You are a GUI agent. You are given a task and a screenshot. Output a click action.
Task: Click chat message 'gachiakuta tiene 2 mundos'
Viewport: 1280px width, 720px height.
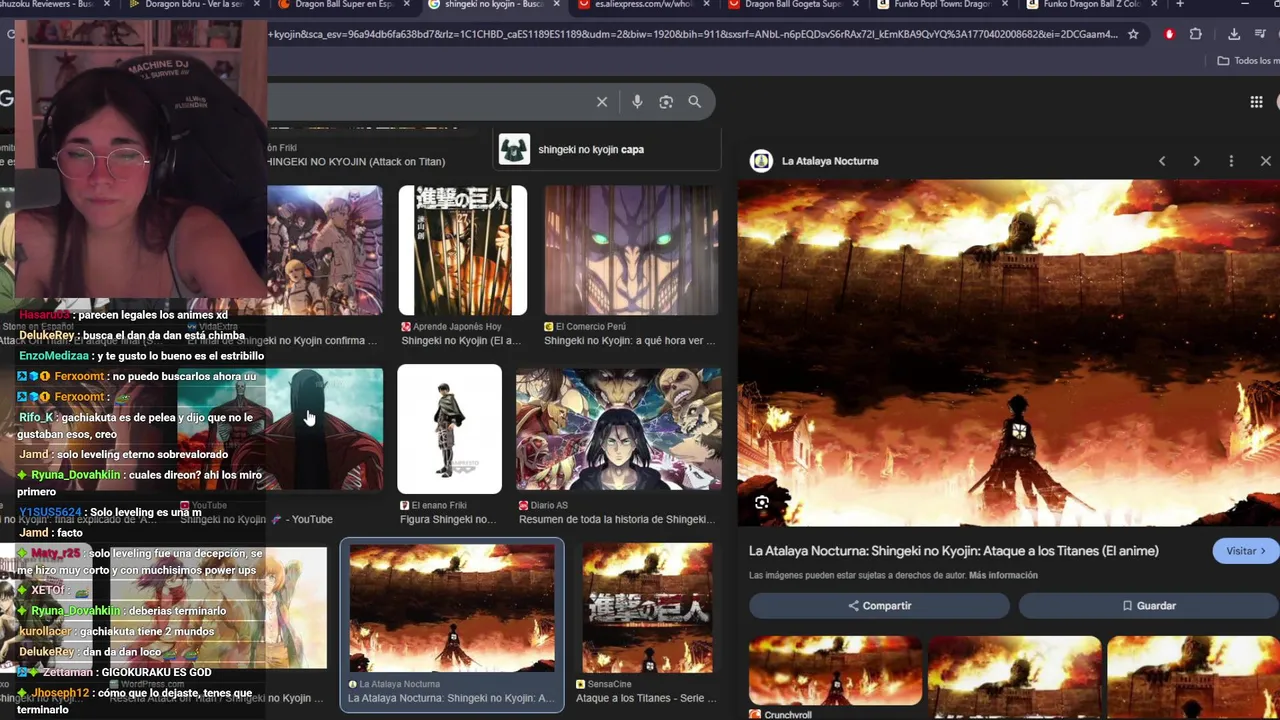[x=147, y=631]
